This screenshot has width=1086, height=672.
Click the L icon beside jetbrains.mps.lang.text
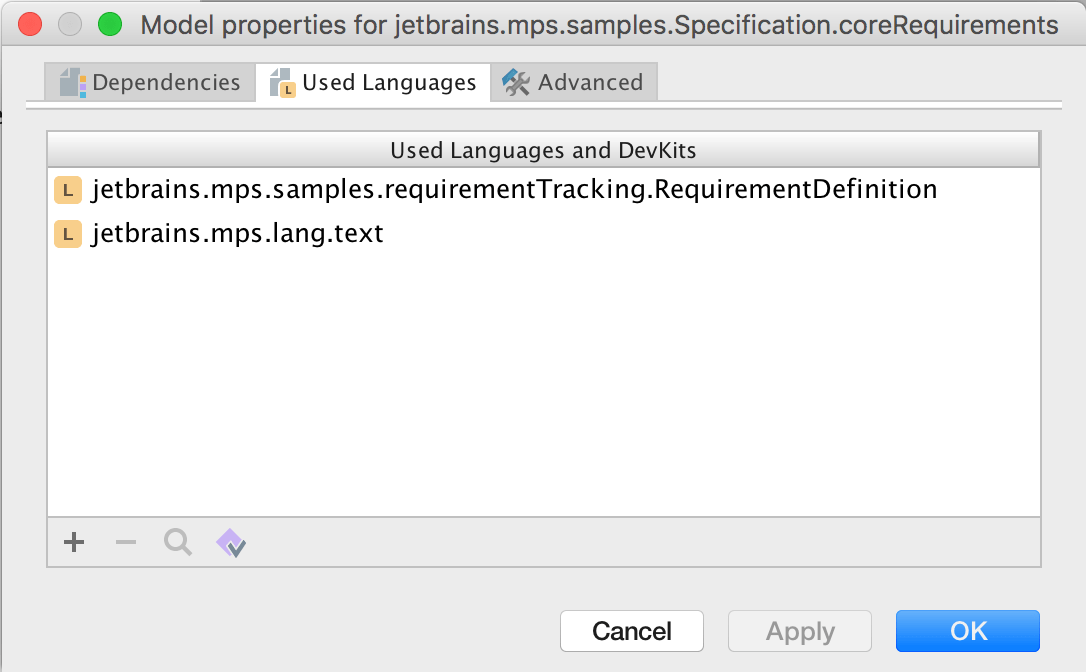pyautogui.click(x=68, y=234)
